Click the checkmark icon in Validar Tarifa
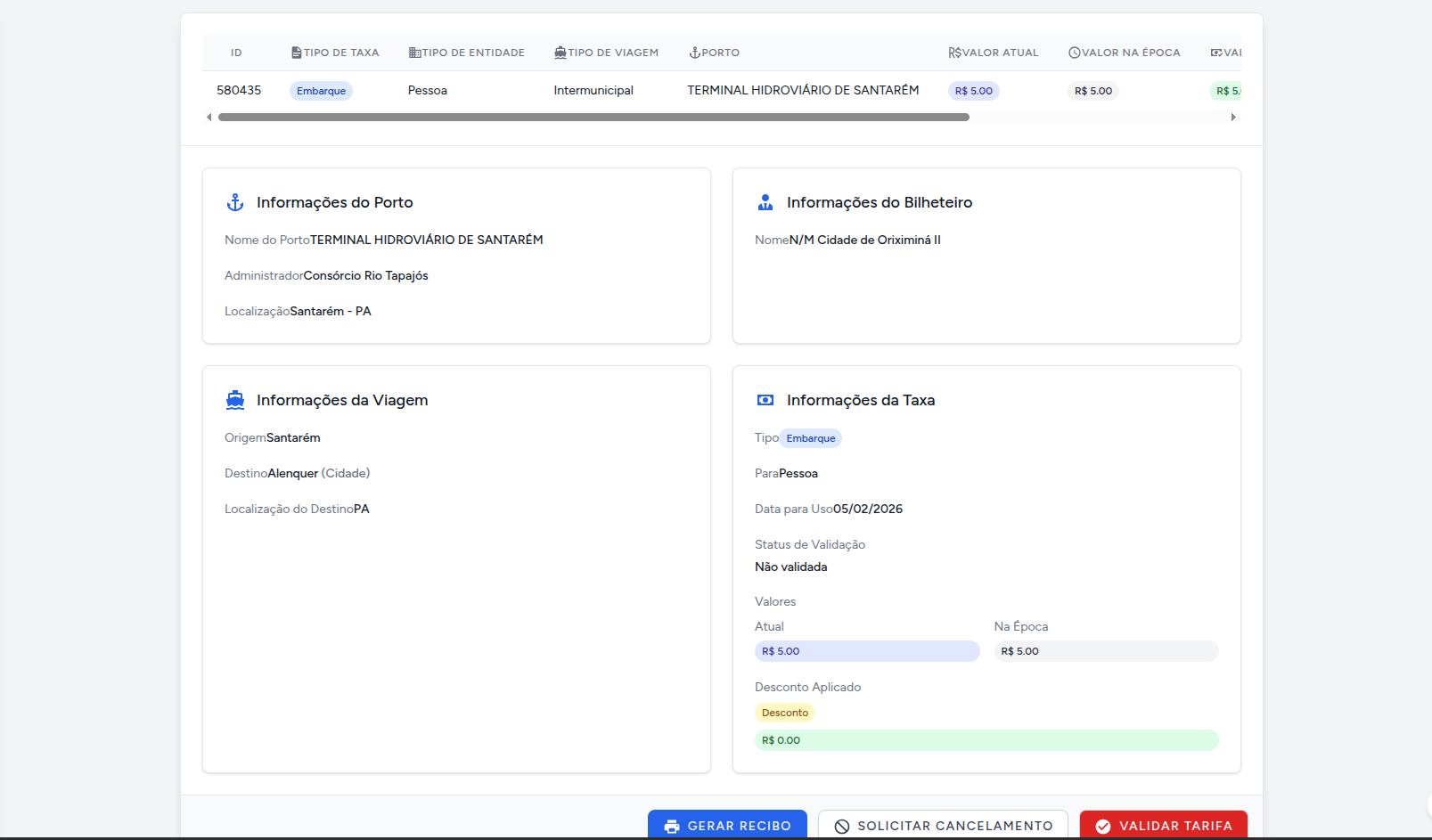The image size is (1432, 840). 1103,827
